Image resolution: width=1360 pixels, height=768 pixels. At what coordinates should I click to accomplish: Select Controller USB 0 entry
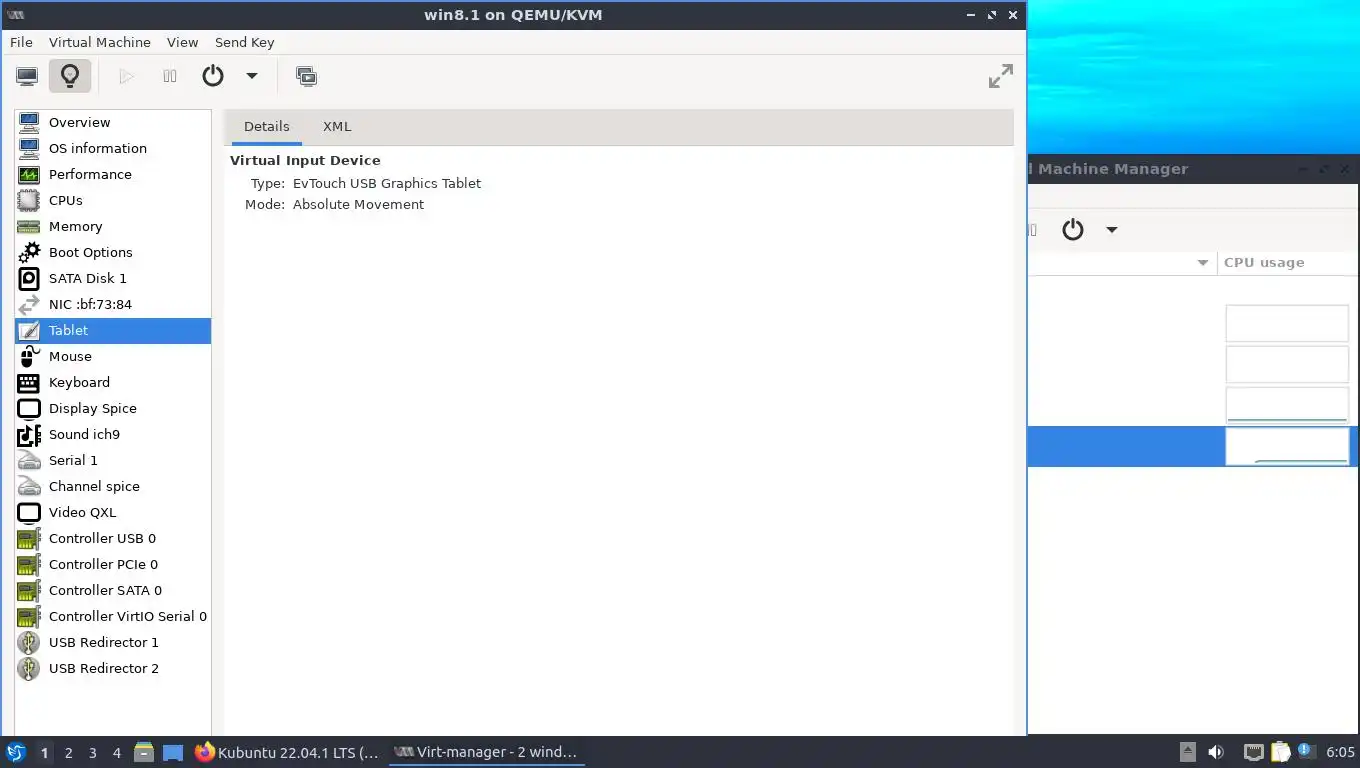[x=113, y=538]
